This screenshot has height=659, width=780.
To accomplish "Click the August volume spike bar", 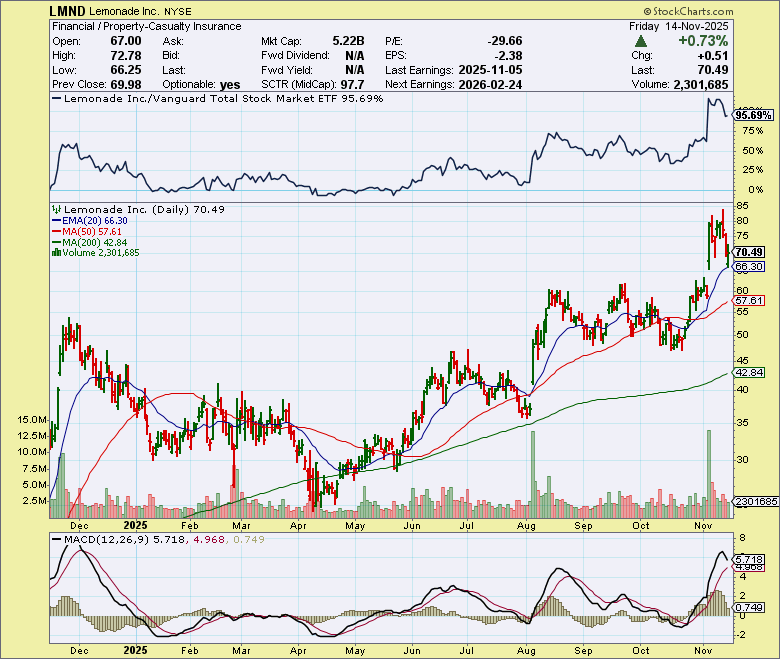I will pos(533,474).
